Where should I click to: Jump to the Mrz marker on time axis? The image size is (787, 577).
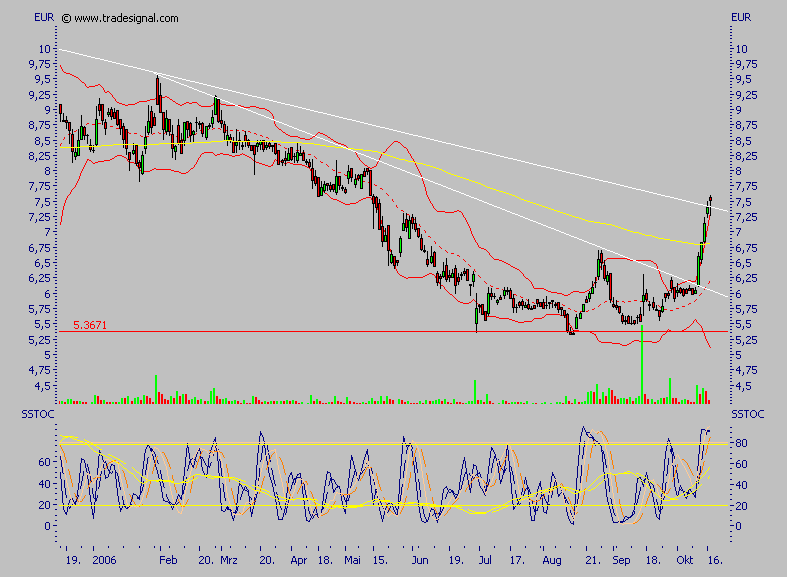click(230, 563)
